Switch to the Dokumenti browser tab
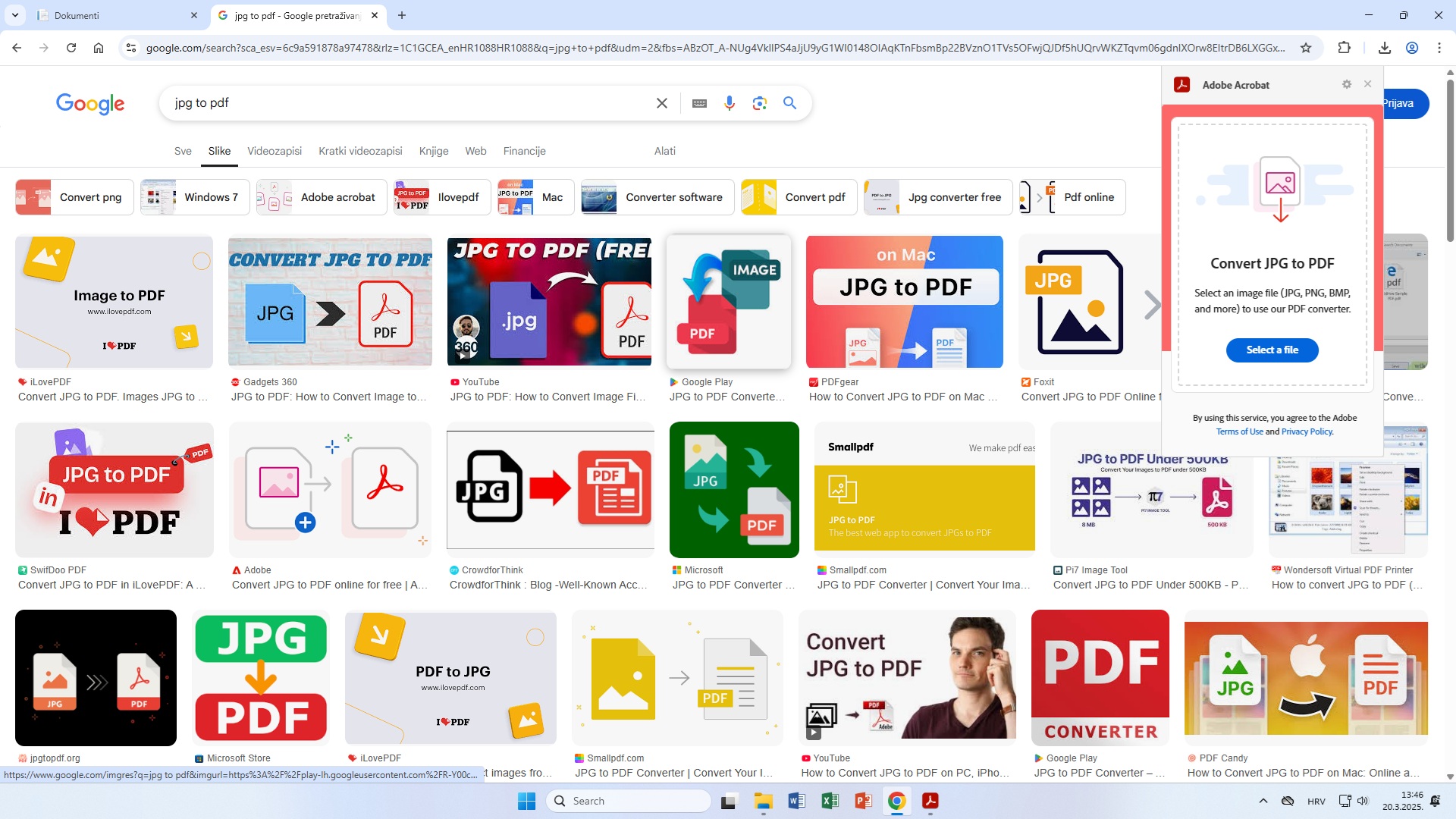The height and width of the screenshot is (819, 1456). tap(114, 15)
